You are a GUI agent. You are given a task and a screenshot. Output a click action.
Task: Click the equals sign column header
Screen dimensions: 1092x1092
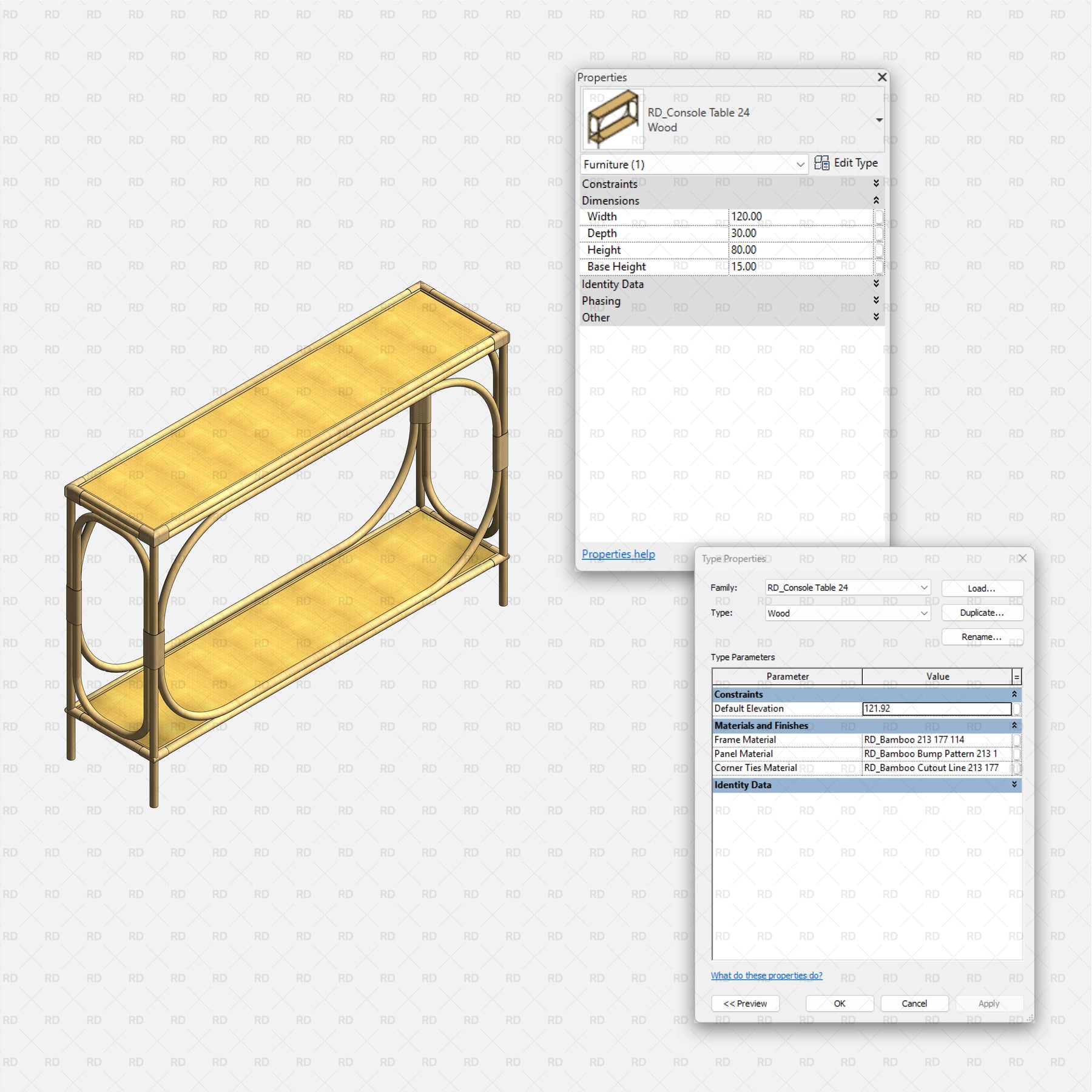pyautogui.click(x=1017, y=676)
